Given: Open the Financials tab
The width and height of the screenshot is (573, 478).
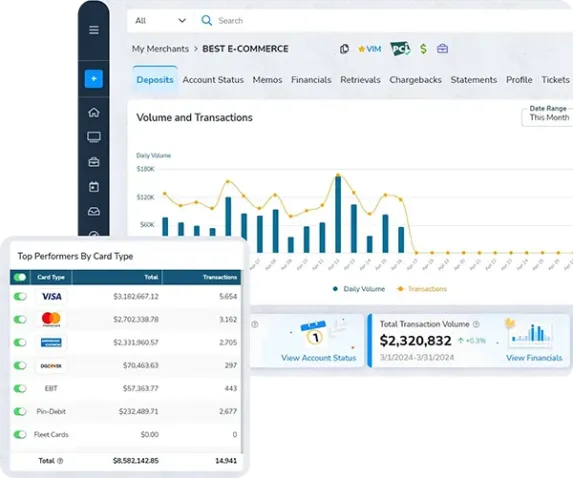Looking at the screenshot, I should [311, 80].
